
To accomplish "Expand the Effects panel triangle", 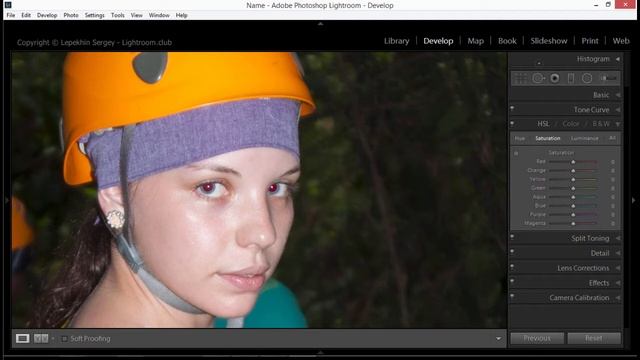I will coord(618,283).
